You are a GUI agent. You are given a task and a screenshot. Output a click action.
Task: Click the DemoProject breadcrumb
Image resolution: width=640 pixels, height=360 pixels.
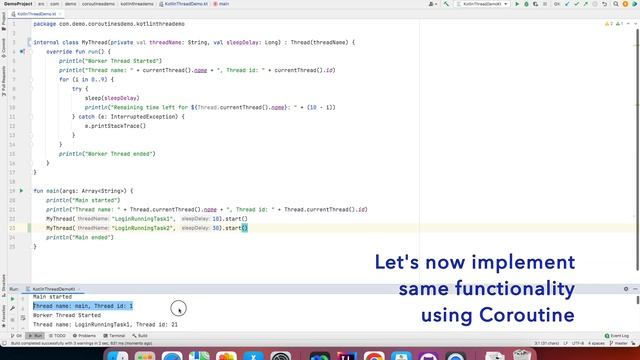pyautogui.click(x=18, y=4)
